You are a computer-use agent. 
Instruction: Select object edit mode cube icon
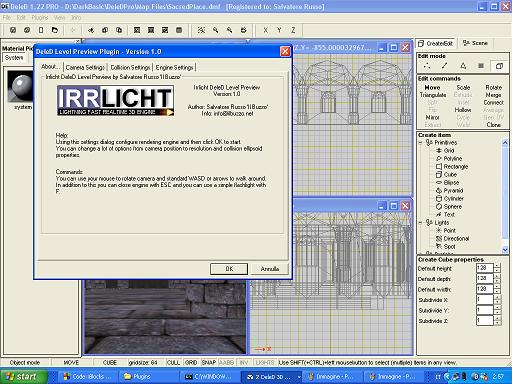pos(499,66)
